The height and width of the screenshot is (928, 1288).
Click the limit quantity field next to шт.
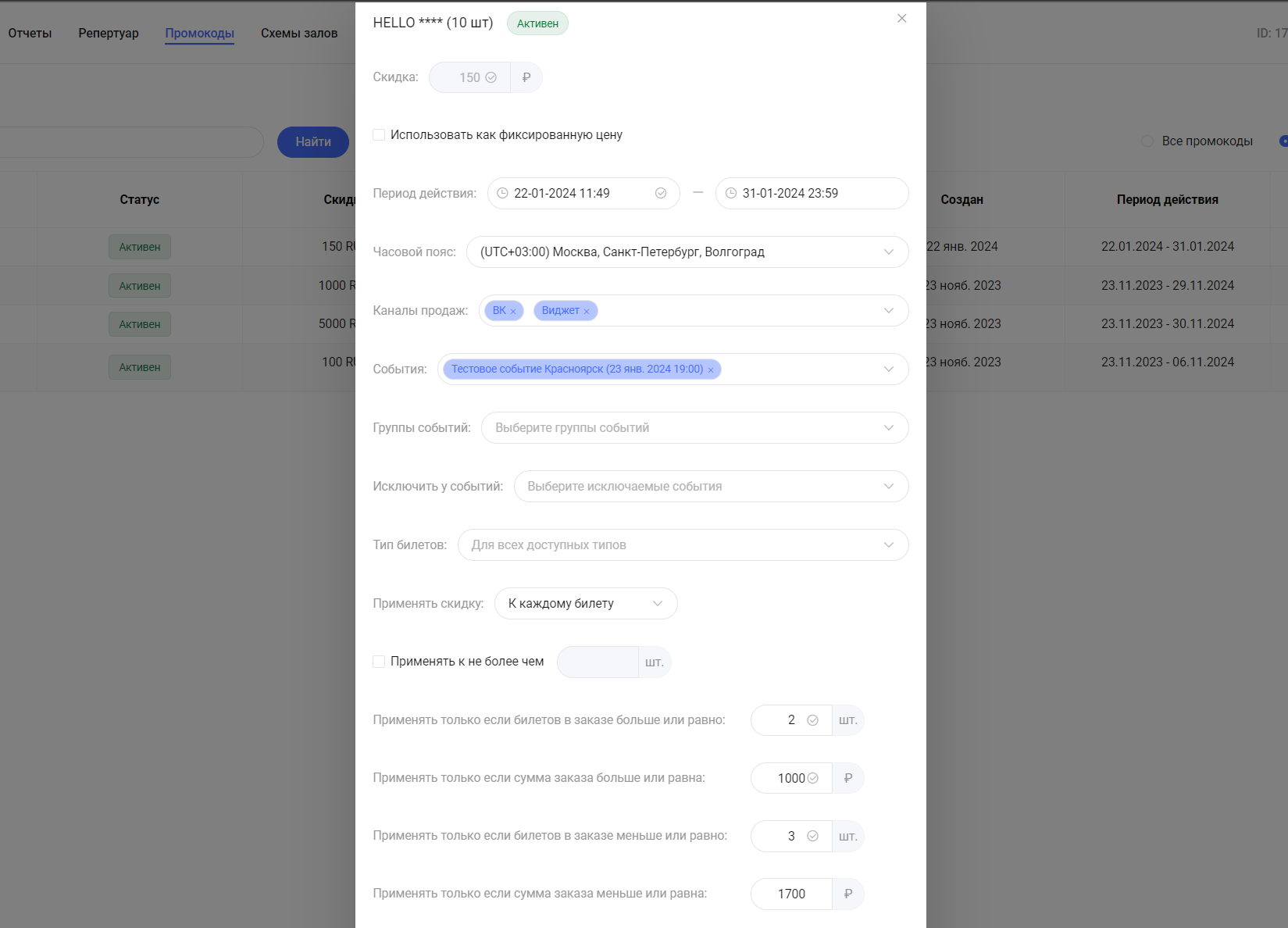click(598, 662)
